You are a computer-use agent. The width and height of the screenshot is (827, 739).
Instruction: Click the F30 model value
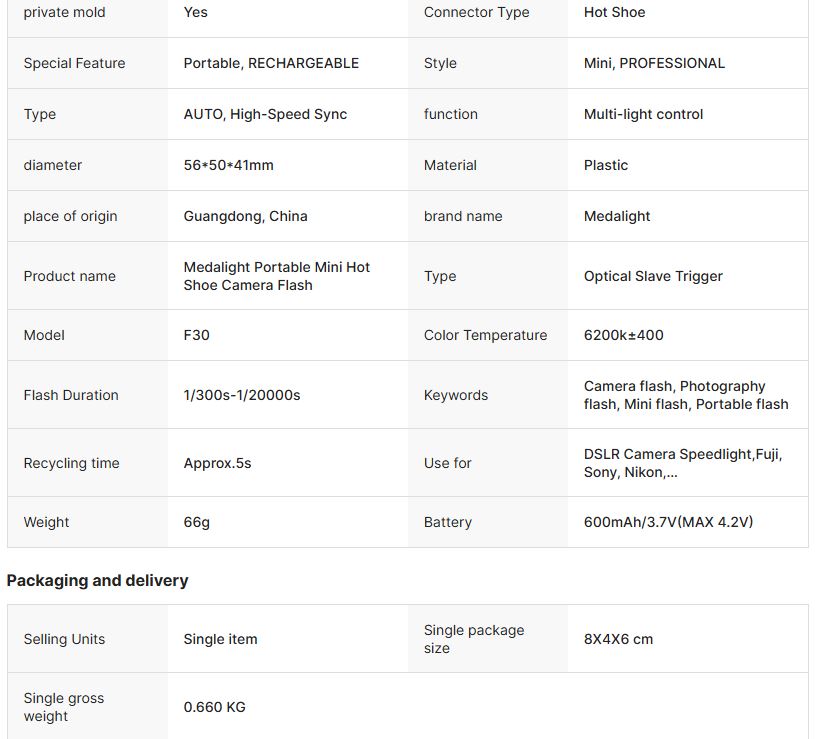point(196,335)
